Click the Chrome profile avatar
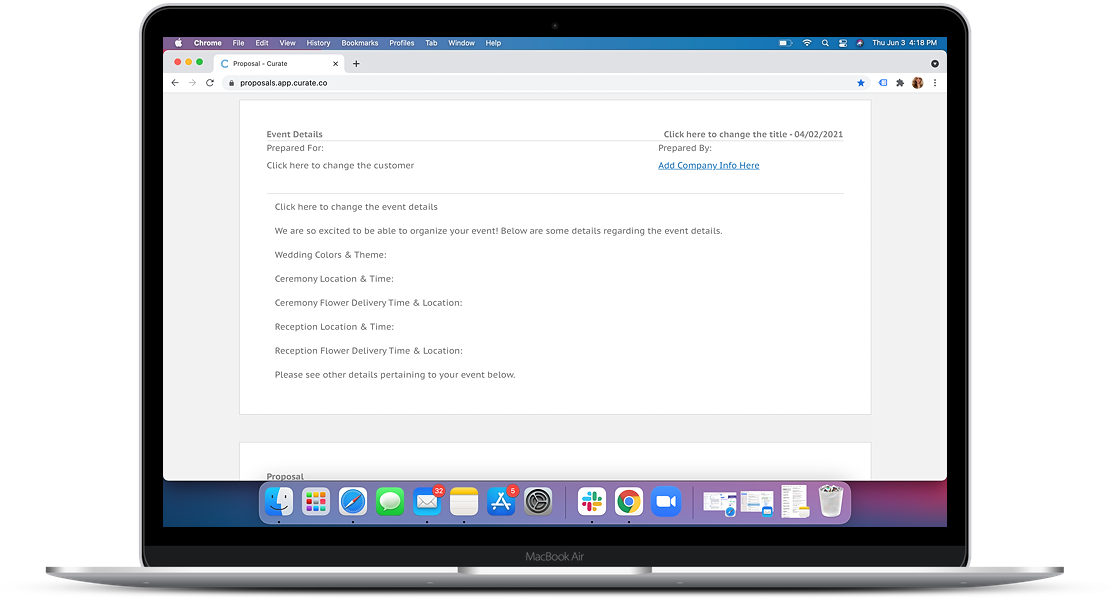Viewport: 1110px width, 598px height. tap(917, 83)
